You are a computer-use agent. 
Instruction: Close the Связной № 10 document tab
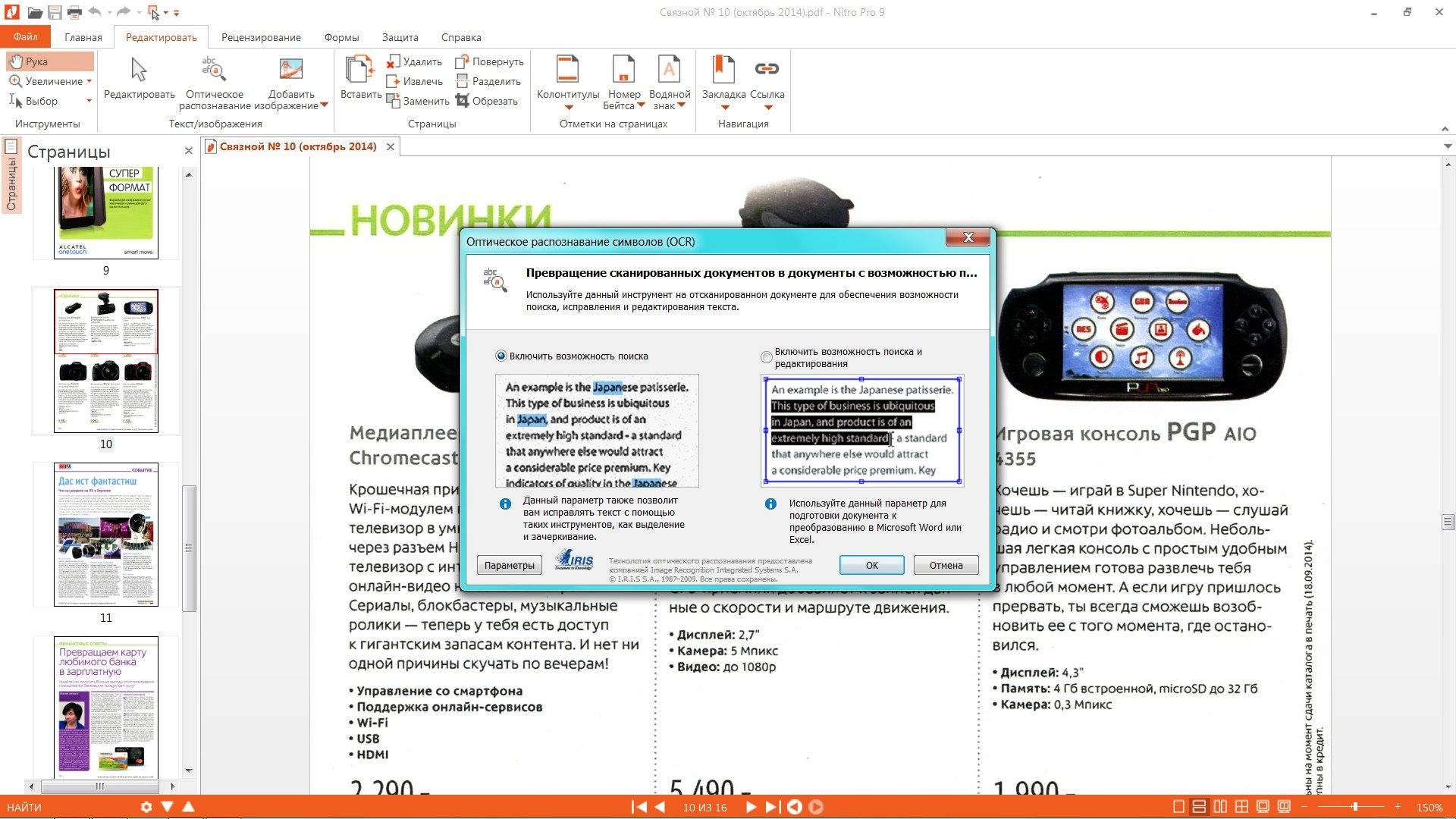coord(391,146)
